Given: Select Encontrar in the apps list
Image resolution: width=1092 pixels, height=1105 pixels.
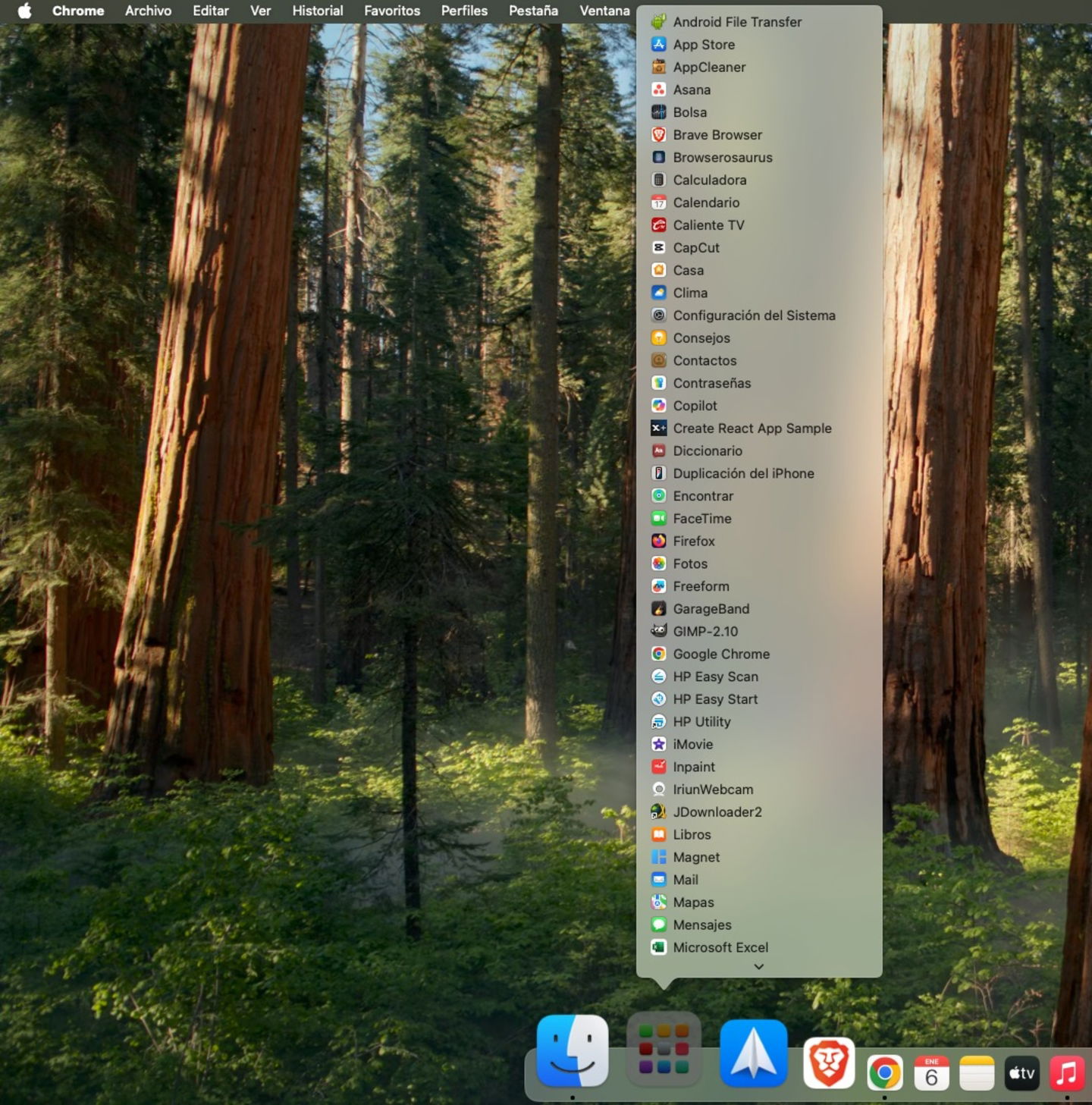Looking at the screenshot, I should [x=759, y=496].
